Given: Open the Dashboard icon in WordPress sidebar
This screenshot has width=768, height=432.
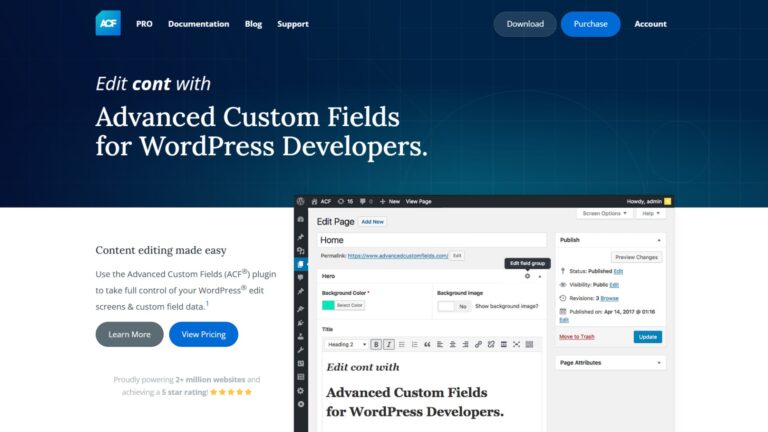Looking at the screenshot, I should 301,219.
